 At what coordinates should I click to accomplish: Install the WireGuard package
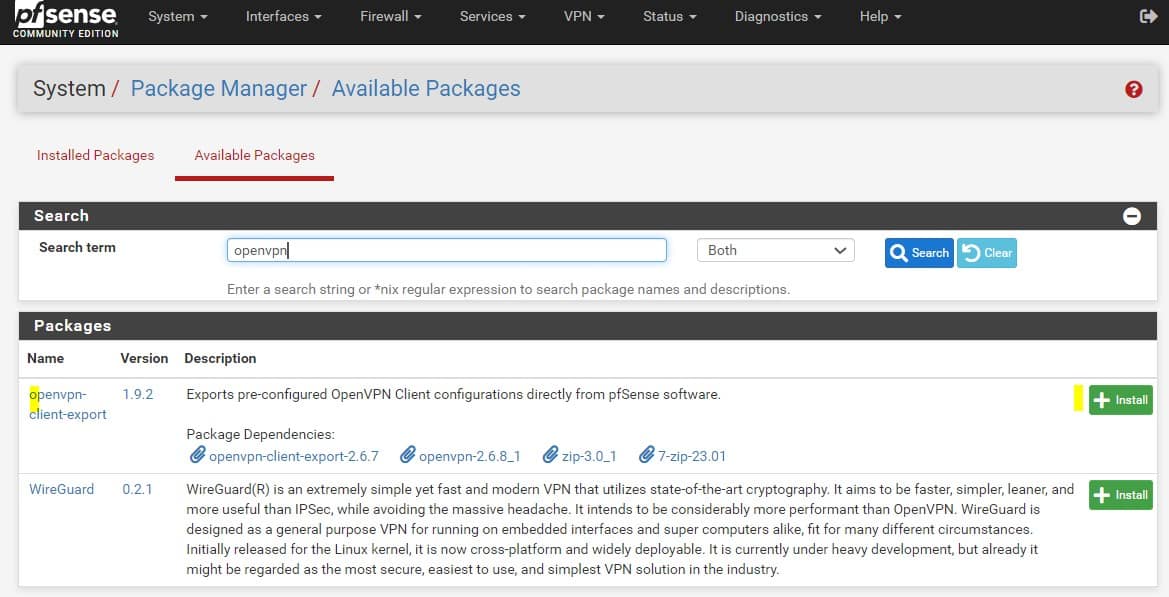pos(1121,495)
